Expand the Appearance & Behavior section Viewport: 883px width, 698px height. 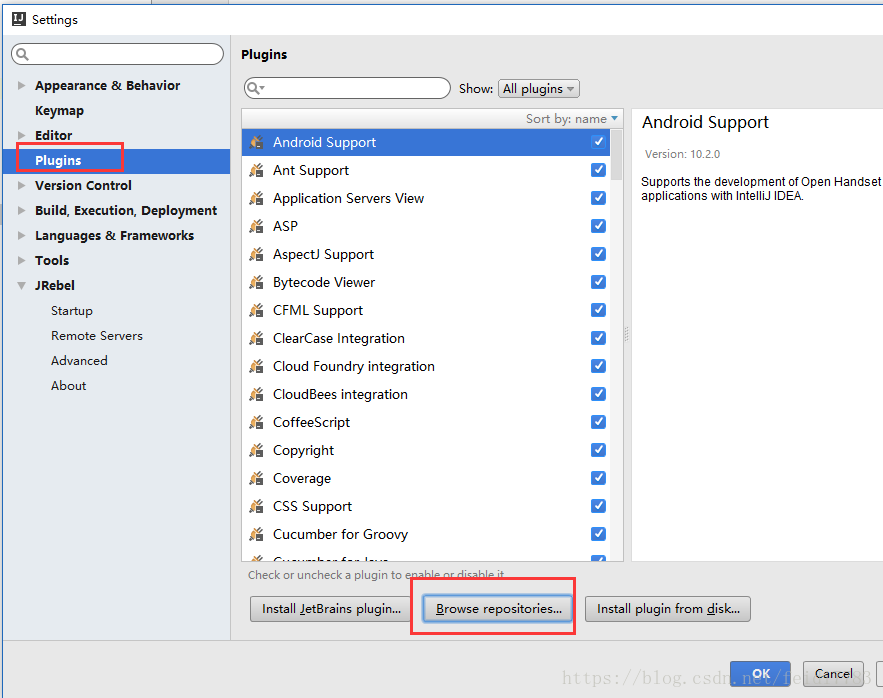pyautogui.click(x=22, y=86)
